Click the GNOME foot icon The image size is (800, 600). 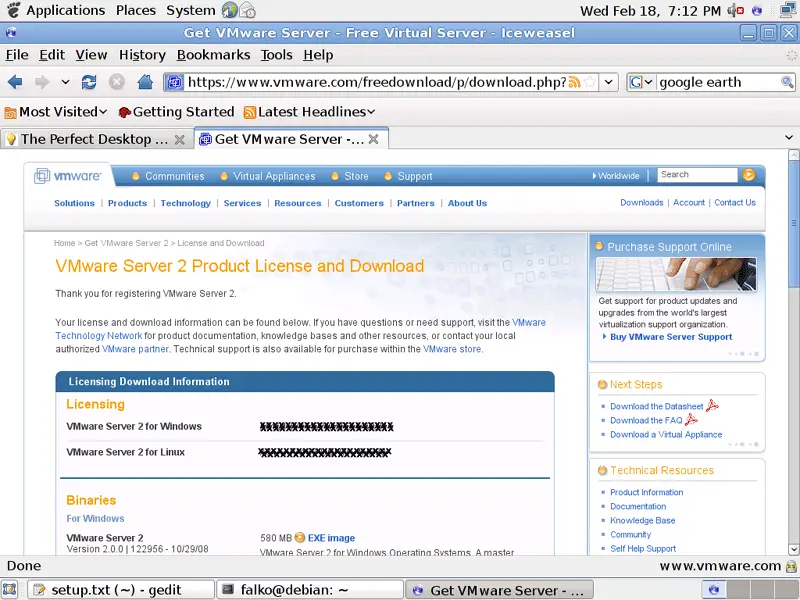pyautogui.click(x=14, y=10)
